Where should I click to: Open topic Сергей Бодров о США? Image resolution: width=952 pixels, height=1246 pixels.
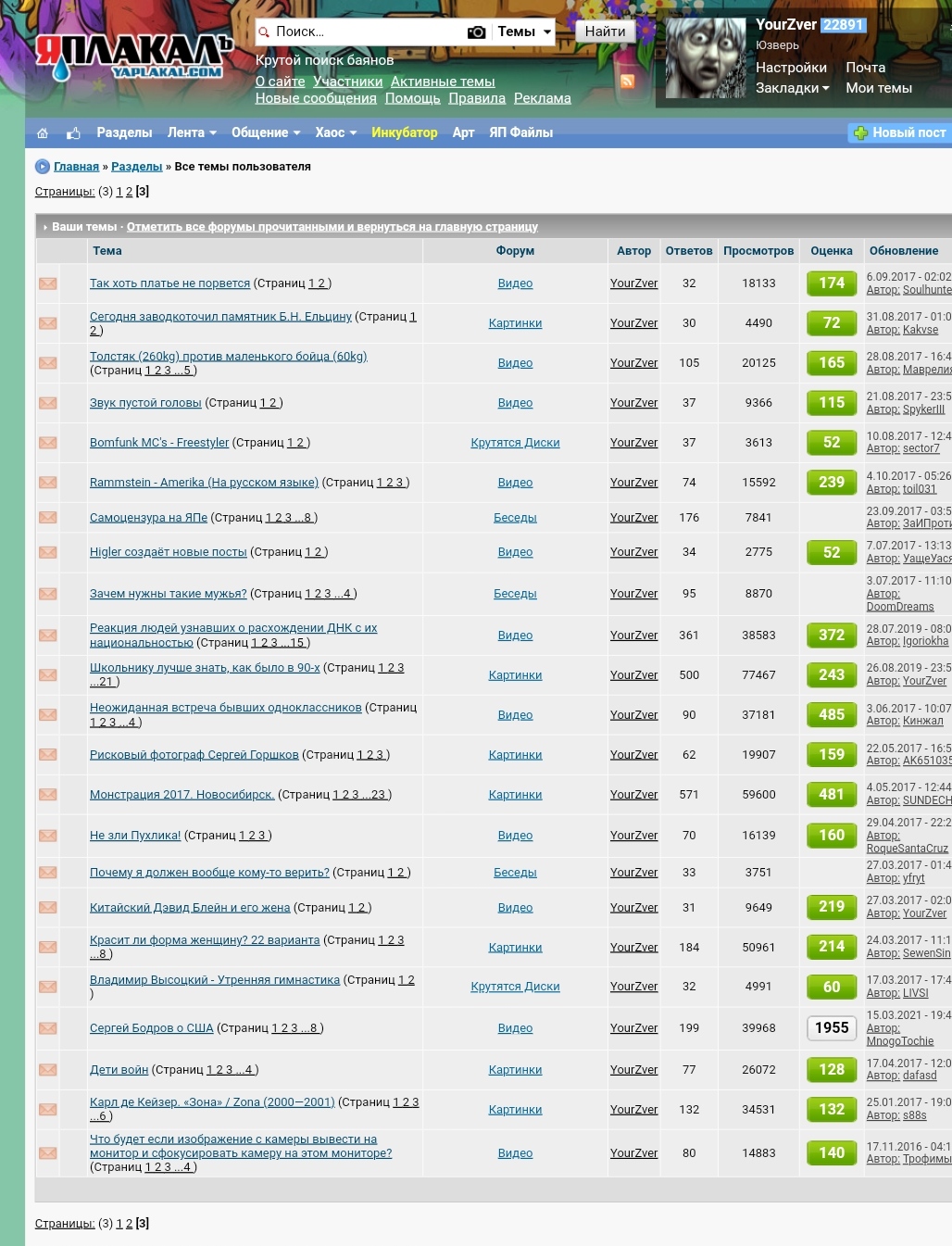[x=152, y=1028]
